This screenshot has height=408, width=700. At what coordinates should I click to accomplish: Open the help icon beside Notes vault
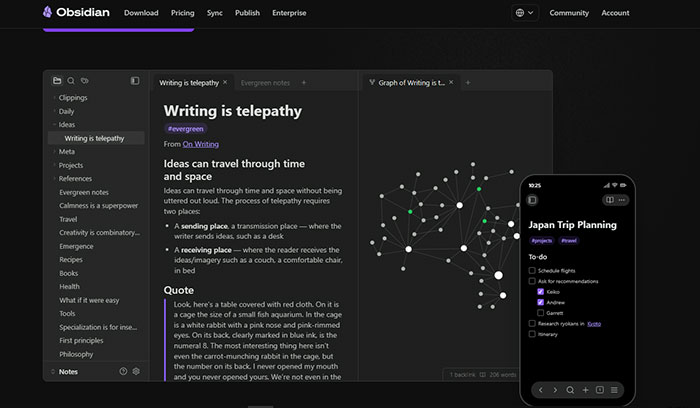[x=123, y=371]
